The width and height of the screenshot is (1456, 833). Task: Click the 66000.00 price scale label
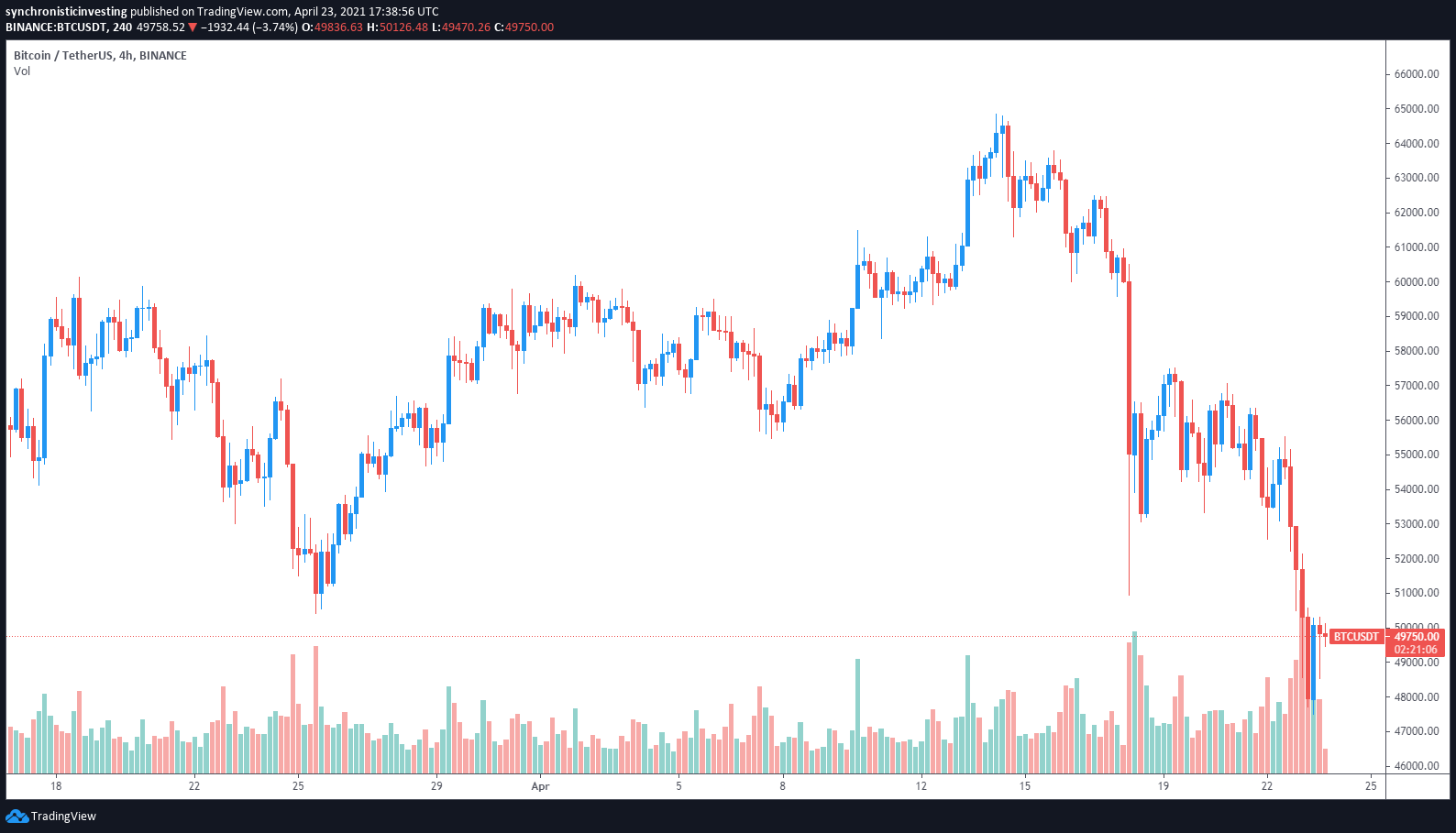tap(1416, 74)
